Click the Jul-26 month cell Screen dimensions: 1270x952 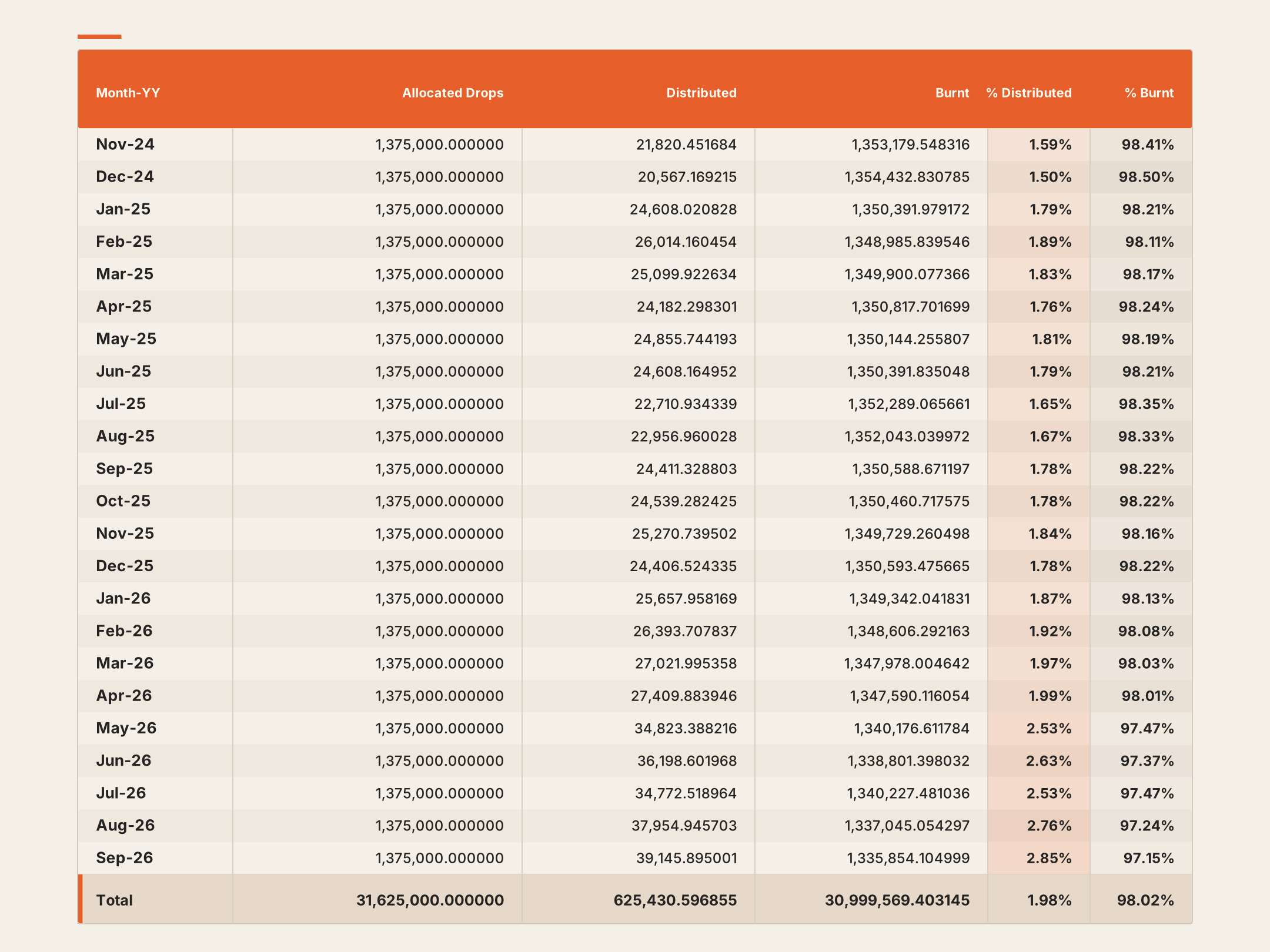[121, 793]
